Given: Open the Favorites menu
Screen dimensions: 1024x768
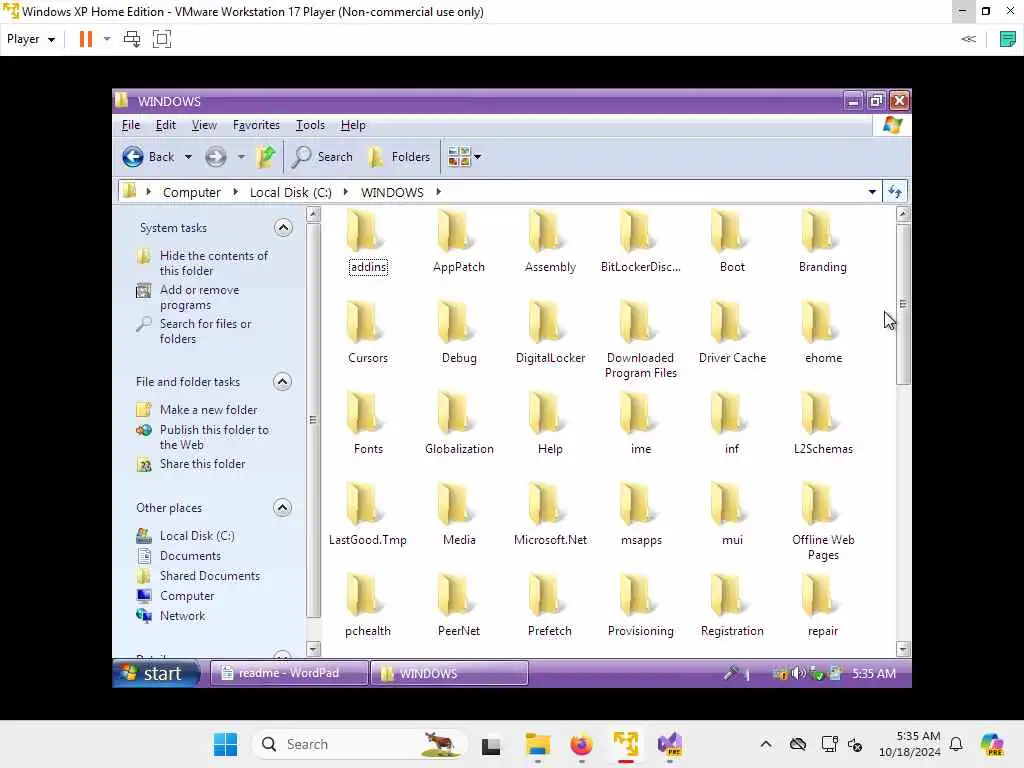Looking at the screenshot, I should coord(256,125).
